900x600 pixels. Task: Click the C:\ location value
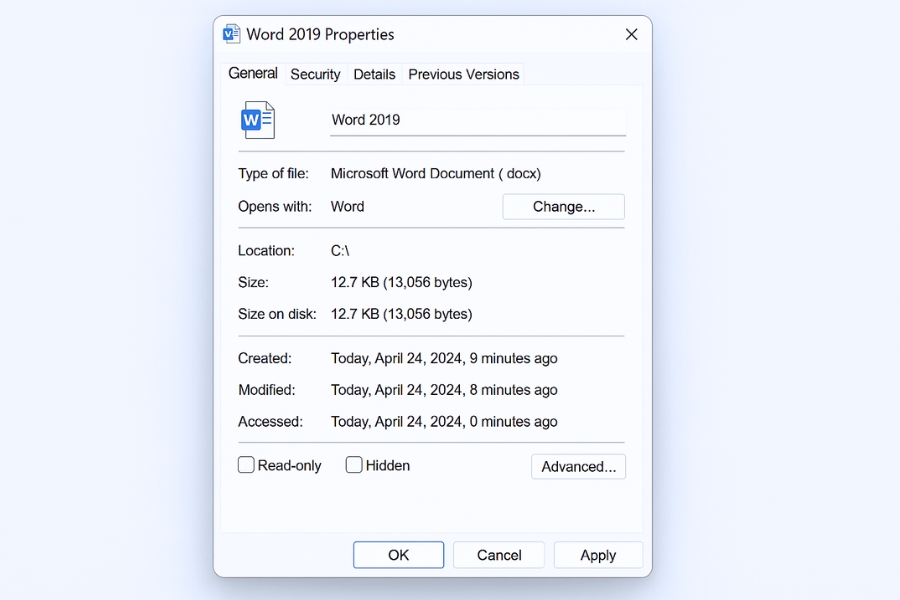[340, 251]
